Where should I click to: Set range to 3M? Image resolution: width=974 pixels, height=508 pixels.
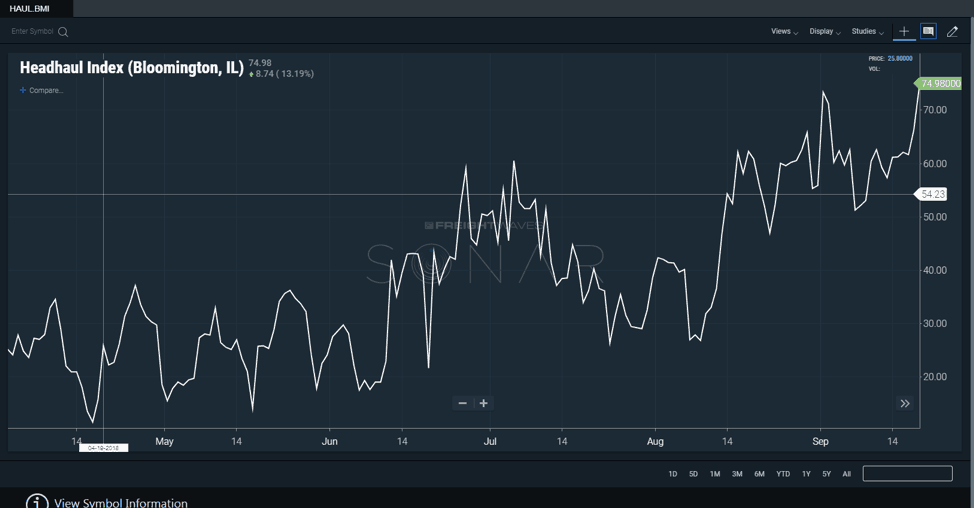point(737,474)
